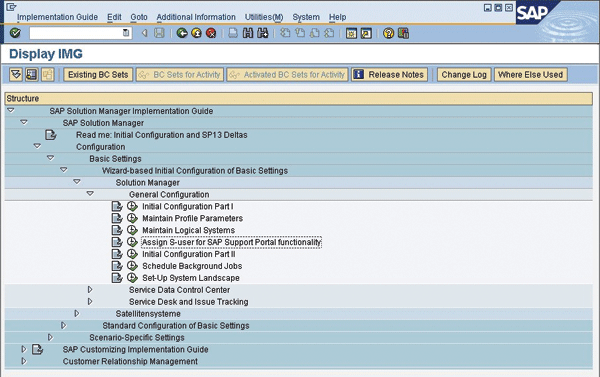Click the Structure column header
Viewport: 600px width, 377px height.
298,98
